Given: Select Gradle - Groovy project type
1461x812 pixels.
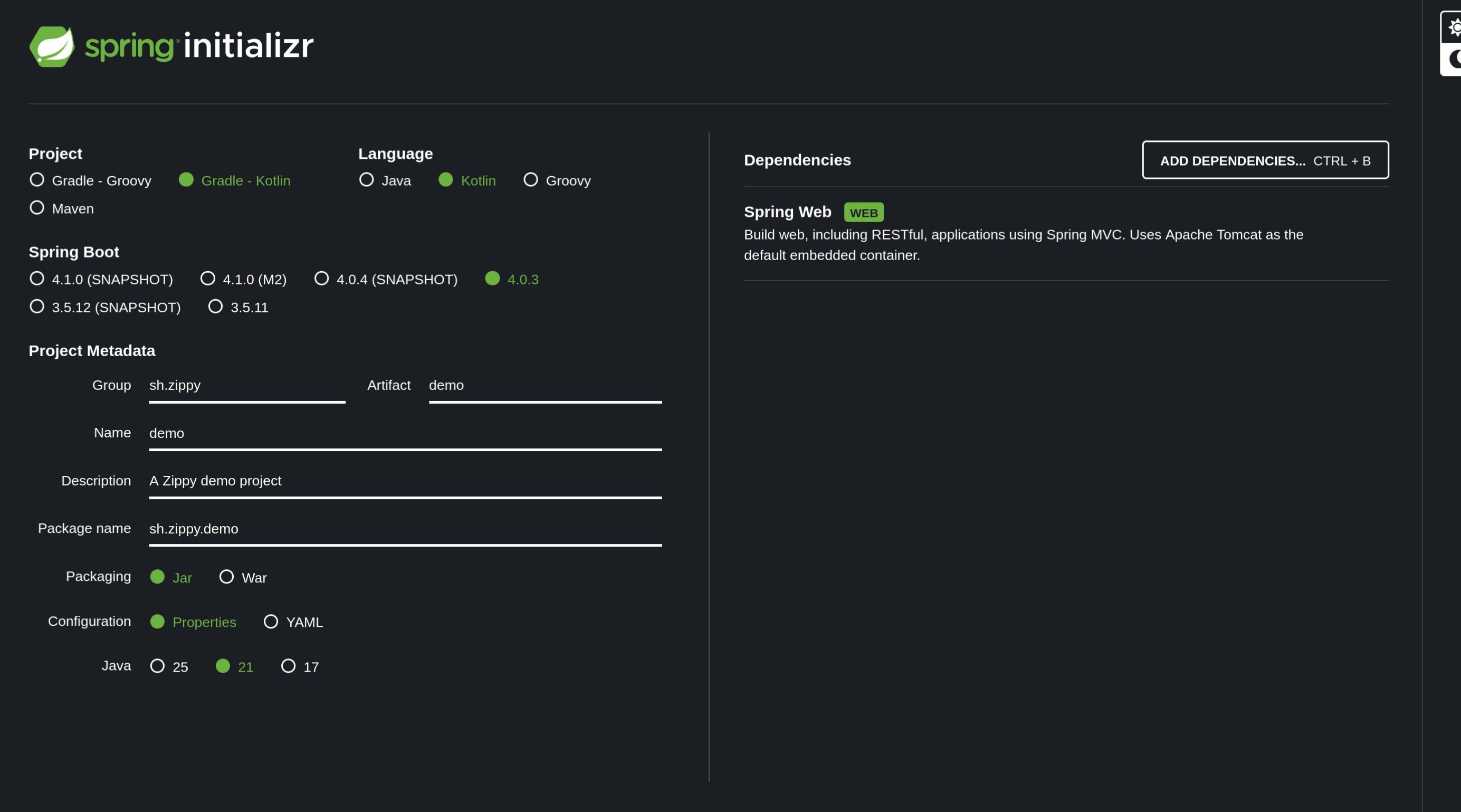Looking at the screenshot, I should click(37, 180).
